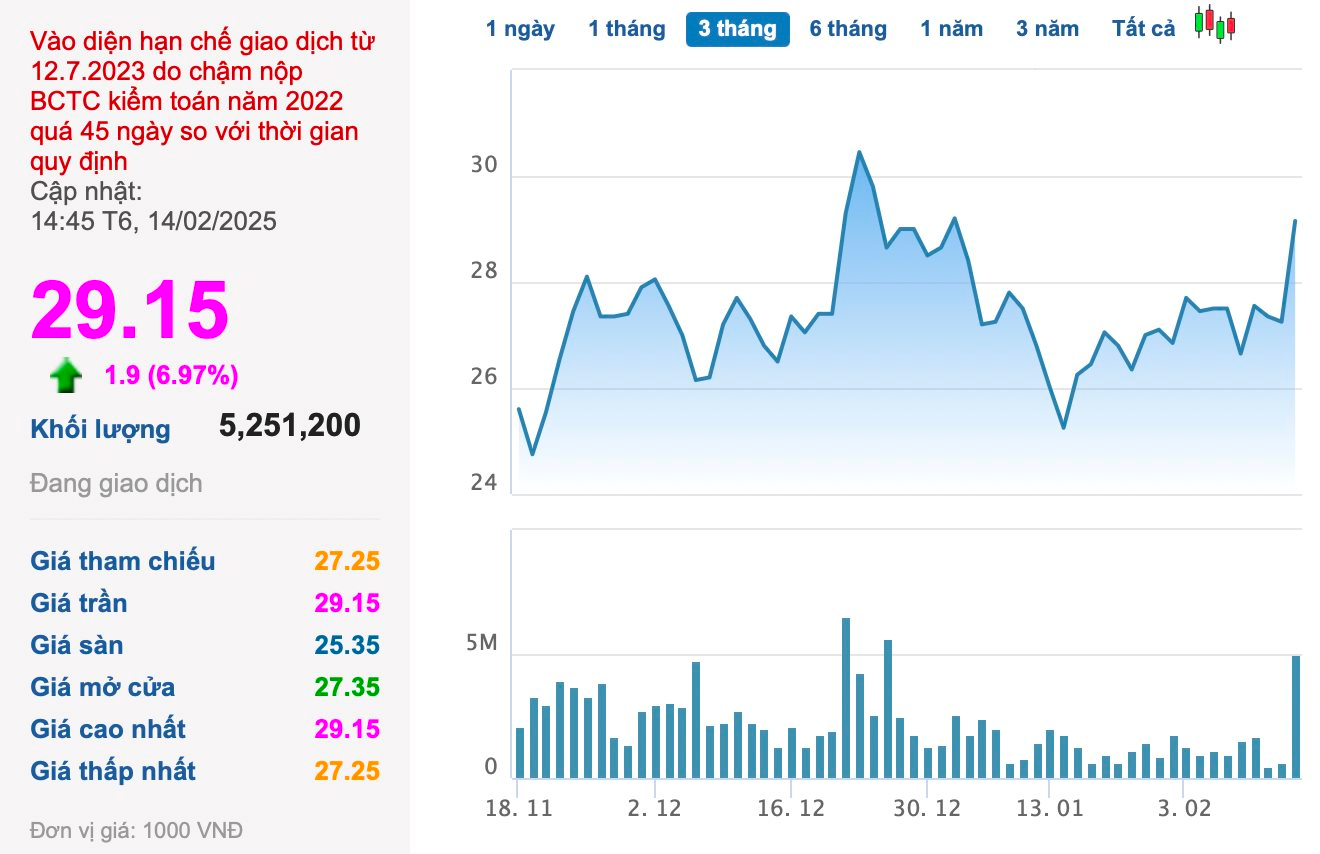Click the reference price 27.25 next to Giá tham chiếu
Viewport: 1320px width, 854px height.
tap(347, 561)
